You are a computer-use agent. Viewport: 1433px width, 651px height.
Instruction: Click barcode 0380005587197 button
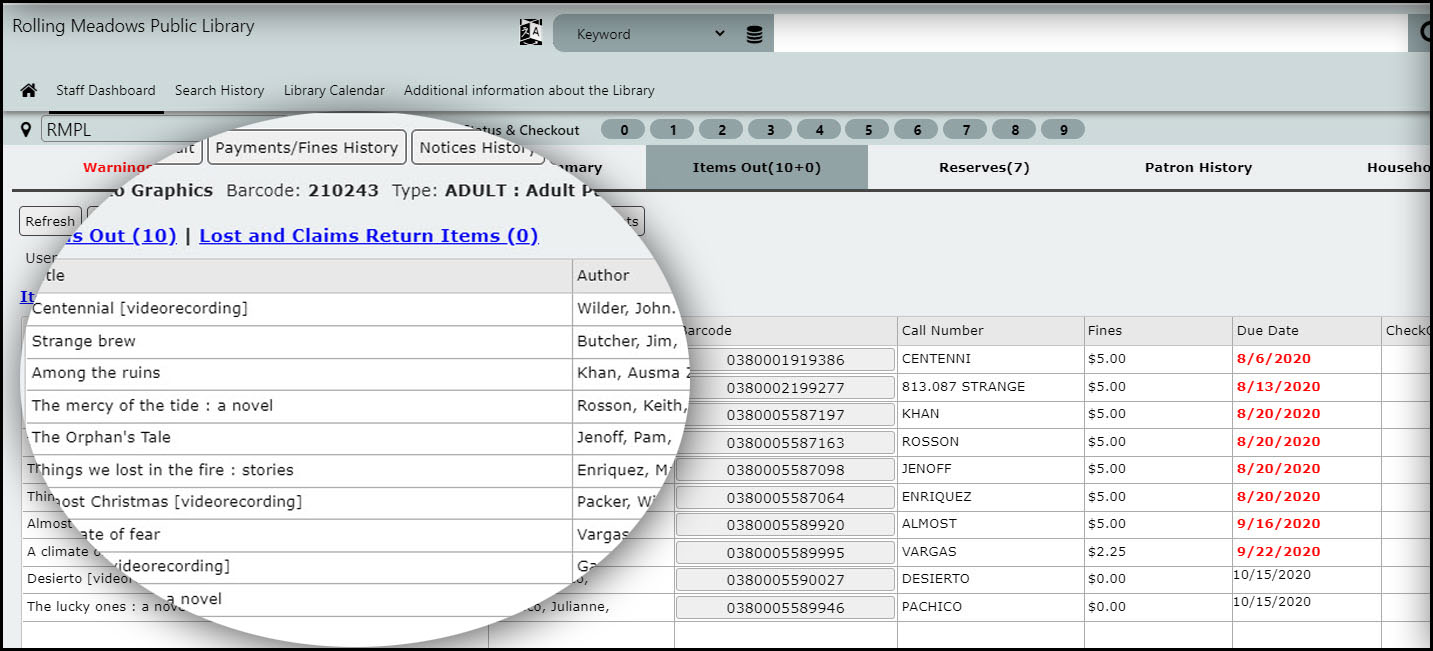[x=785, y=415]
